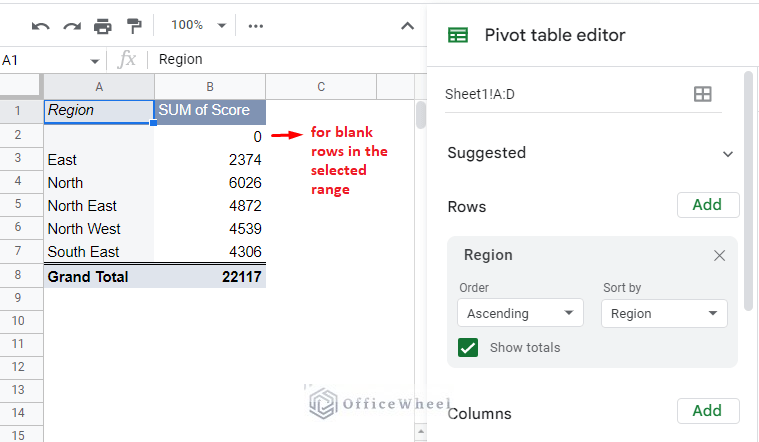Select the Grand Total cell
Image resolution: width=759 pixels, height=442 pixels.
(x=99, y=276)
